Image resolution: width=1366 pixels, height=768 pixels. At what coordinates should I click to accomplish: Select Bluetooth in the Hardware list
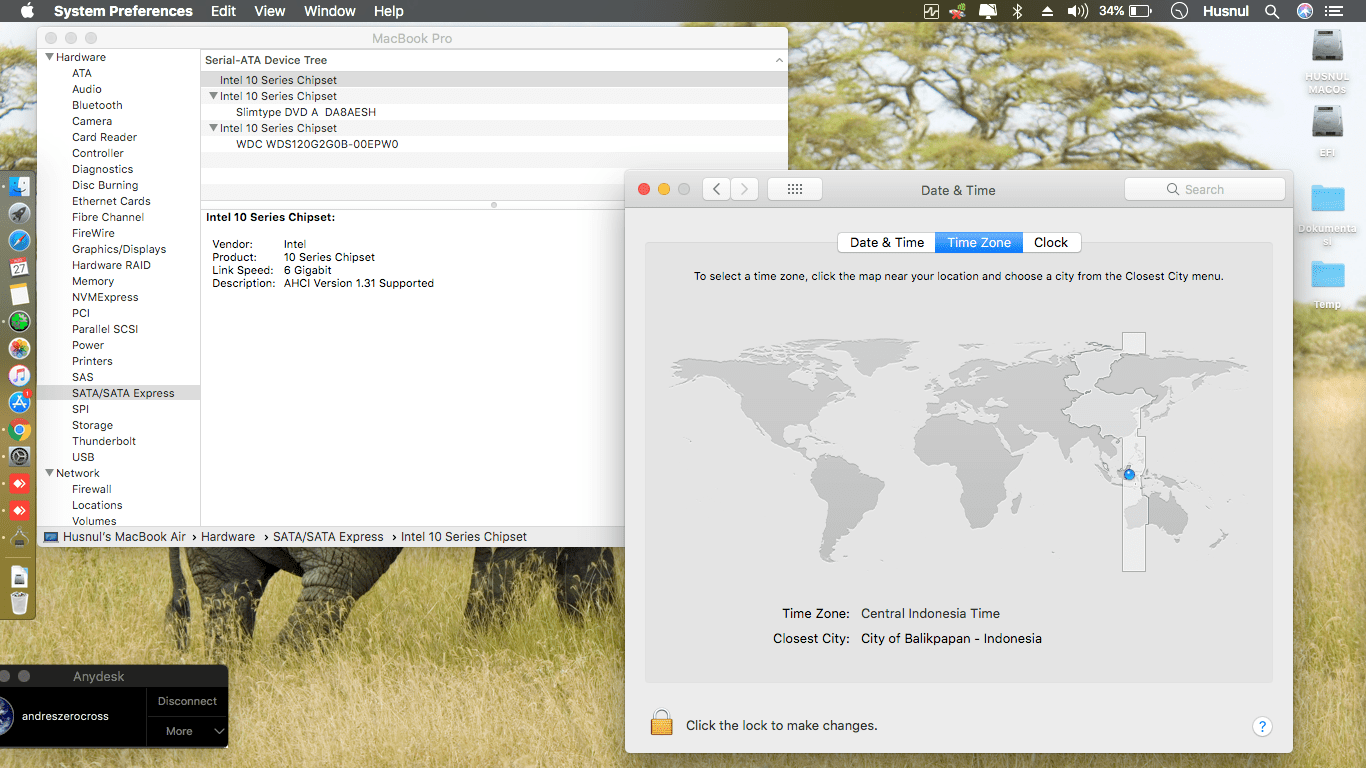point(97,105)
